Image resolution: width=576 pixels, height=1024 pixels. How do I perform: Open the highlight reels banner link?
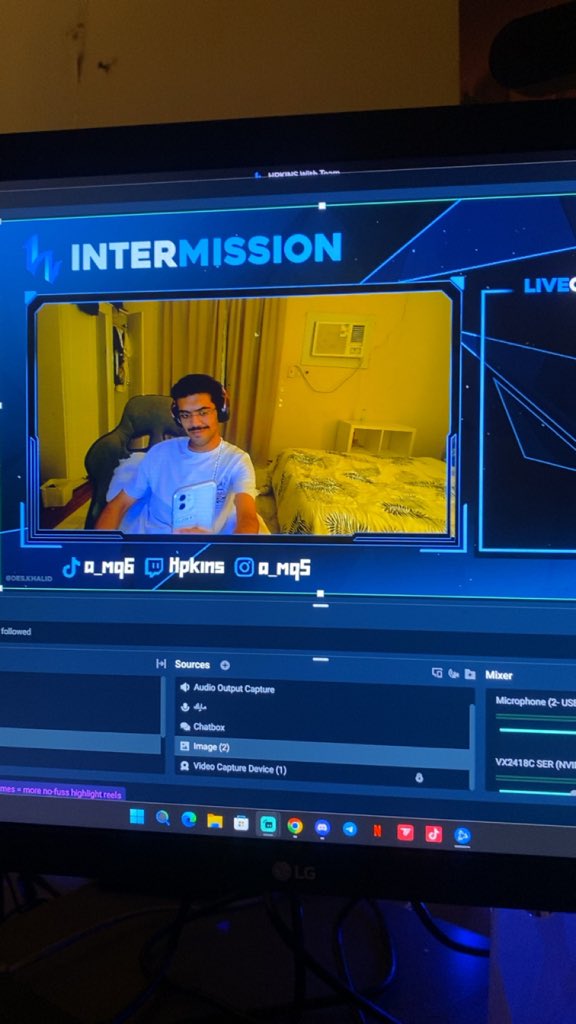[x=63, y=791]
